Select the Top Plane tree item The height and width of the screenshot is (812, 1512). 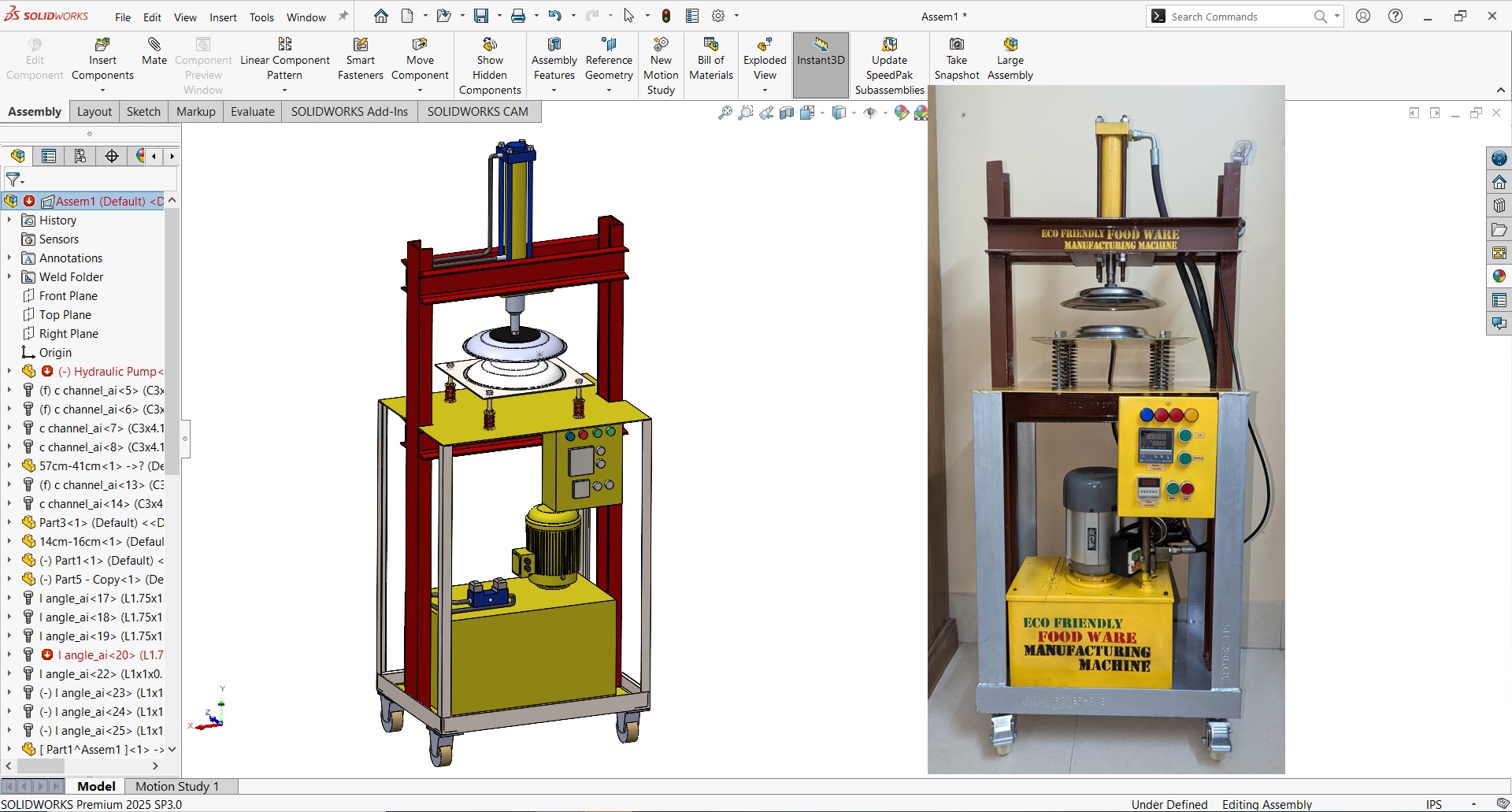tap(65, 314)
